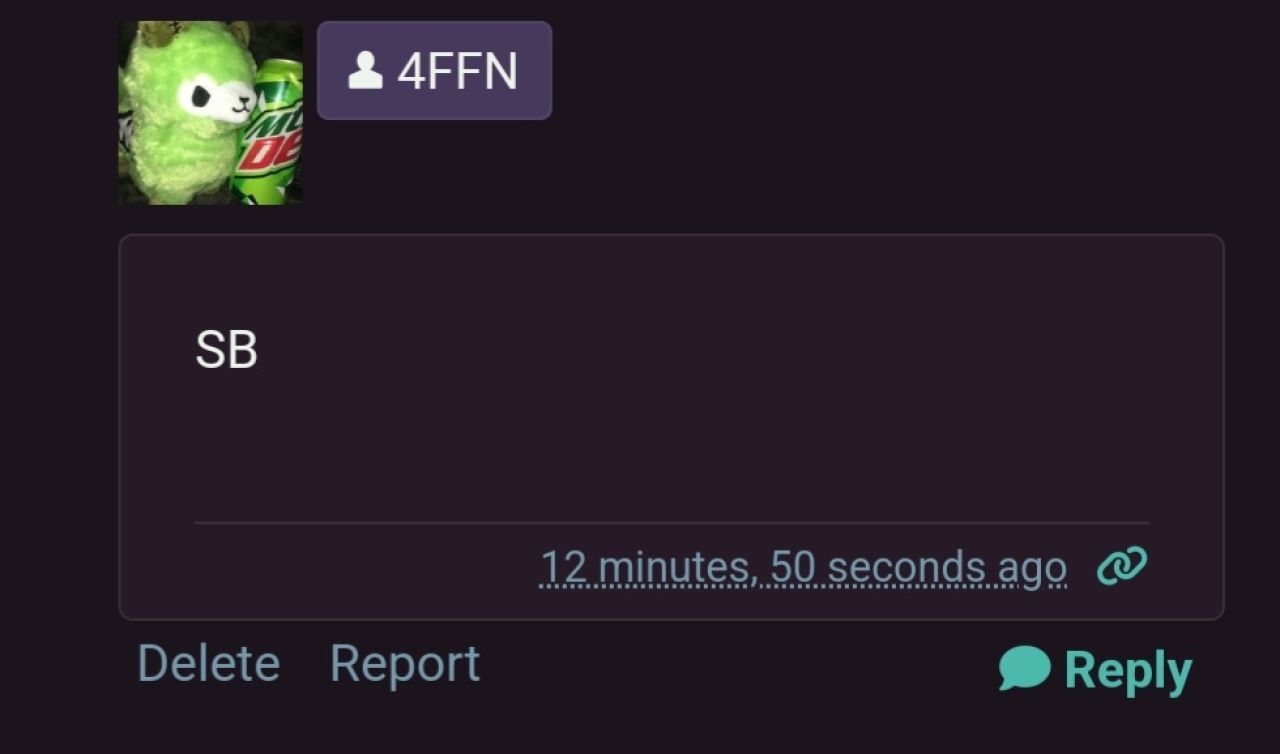Open the green alpaca avatar image
This screenshot has height=754, width=1280.
(210, 113)
